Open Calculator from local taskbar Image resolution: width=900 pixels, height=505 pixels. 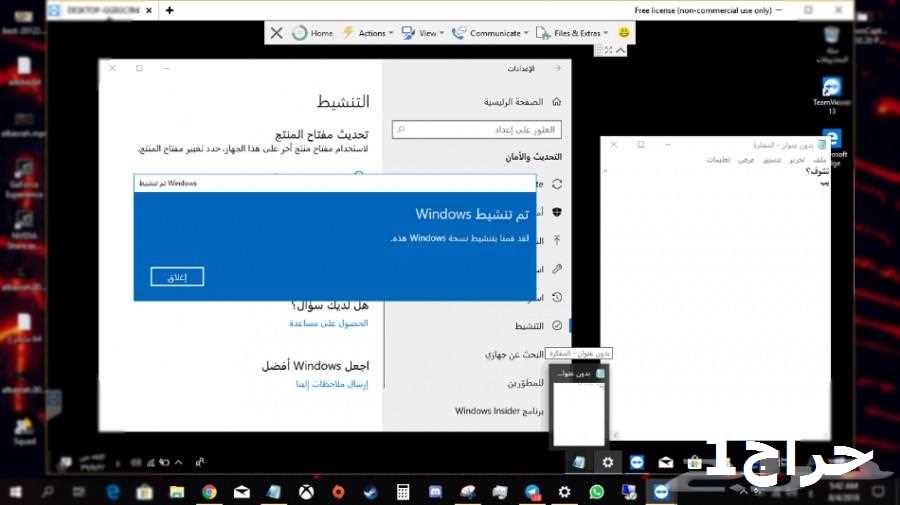click(403, 492)
